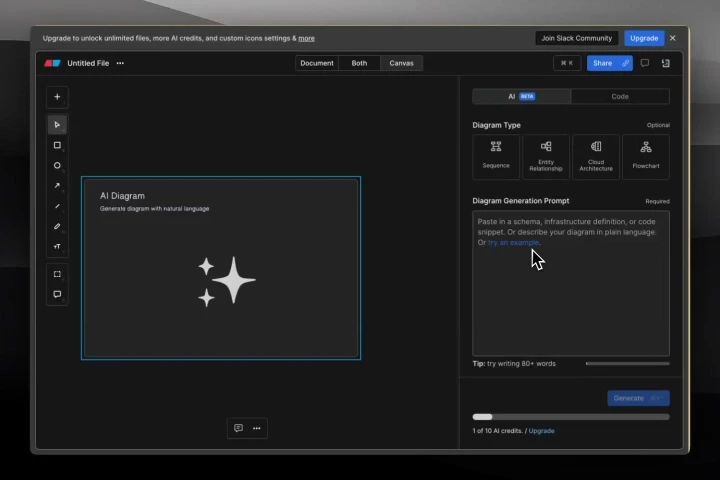Click the 'Diagram Generation Prompt' label
The image size is (720, 480).
[521, 201]
